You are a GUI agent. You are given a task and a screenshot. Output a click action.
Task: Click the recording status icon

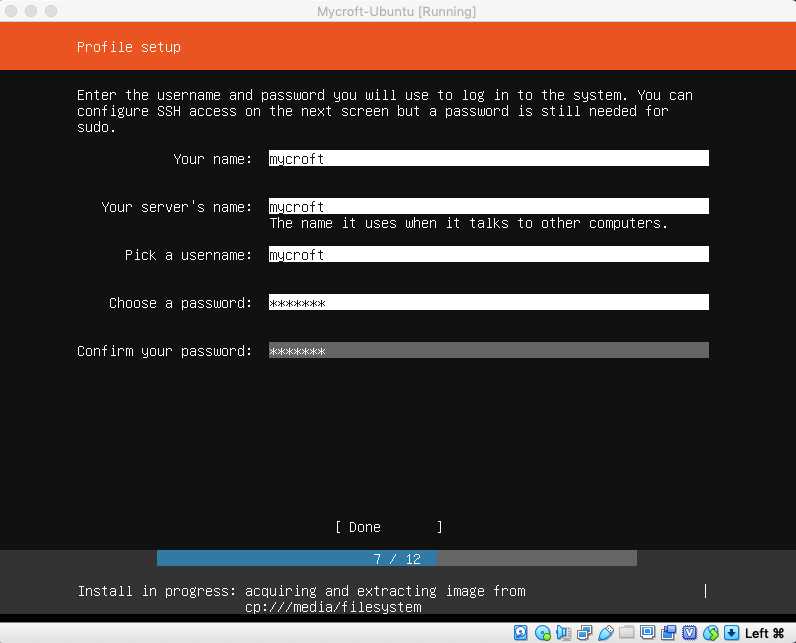point(668,632)
